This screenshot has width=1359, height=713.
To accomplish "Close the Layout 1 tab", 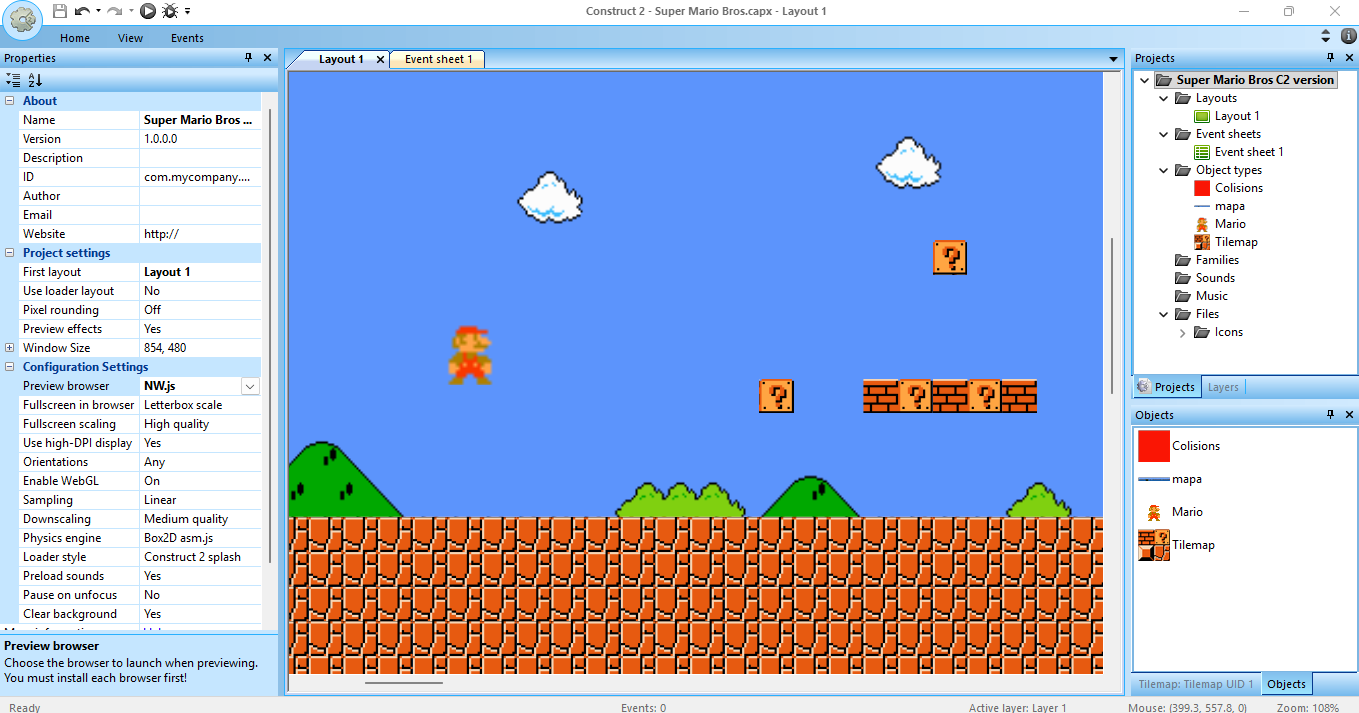I will coord(380,59).
